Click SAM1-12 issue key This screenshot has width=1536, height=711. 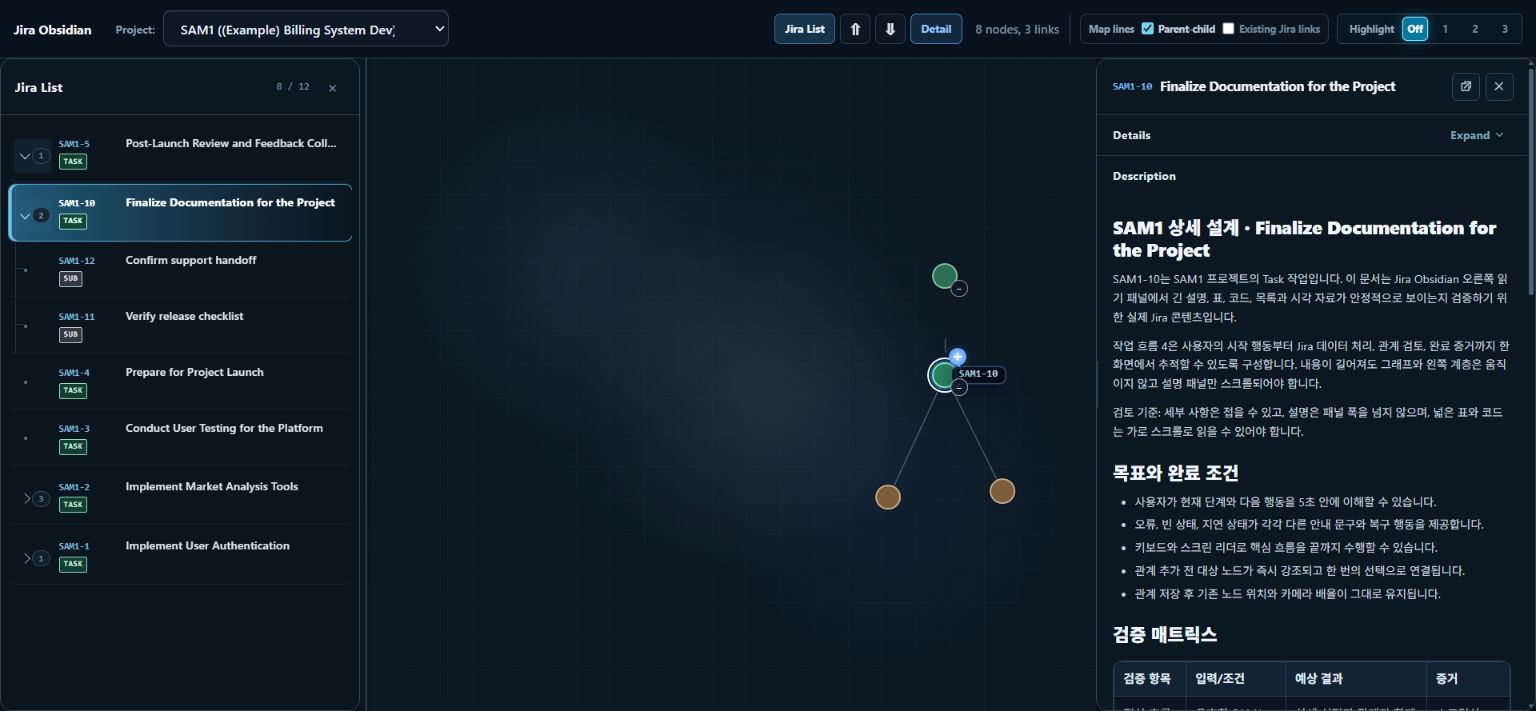point(77,261)
